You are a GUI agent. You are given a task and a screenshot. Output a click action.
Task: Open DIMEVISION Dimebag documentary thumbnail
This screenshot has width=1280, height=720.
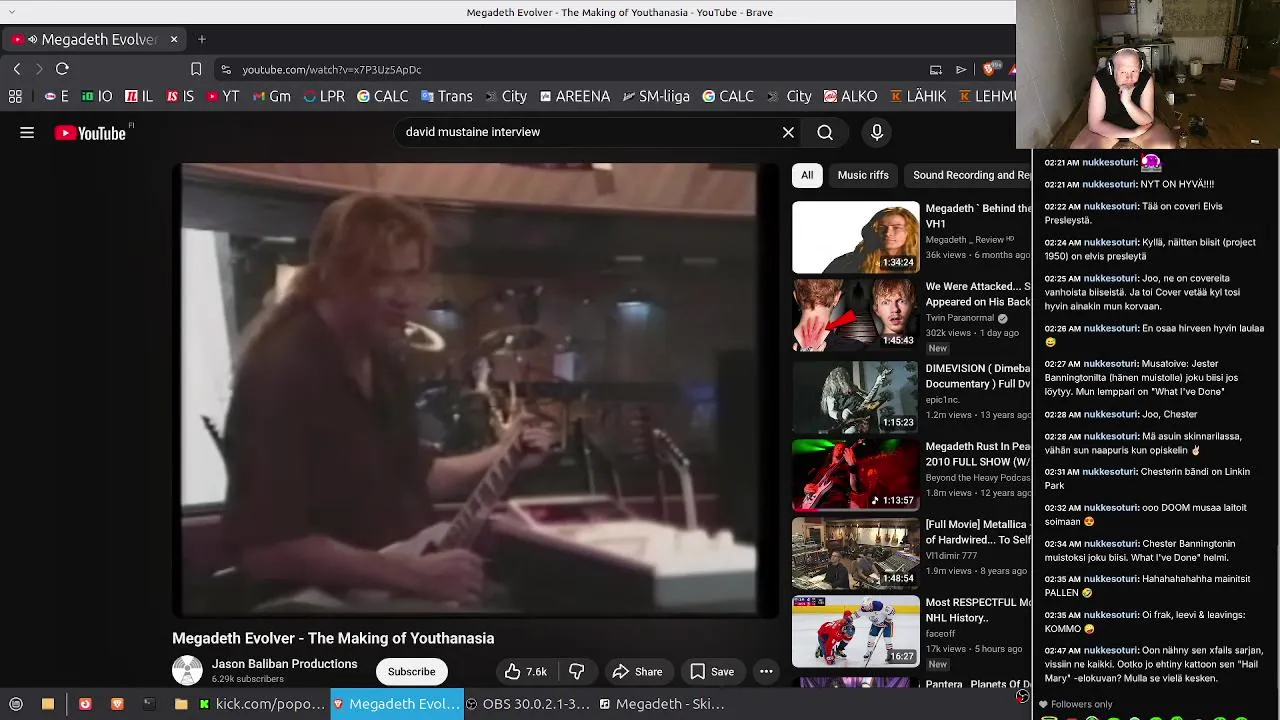click(855, 396)
